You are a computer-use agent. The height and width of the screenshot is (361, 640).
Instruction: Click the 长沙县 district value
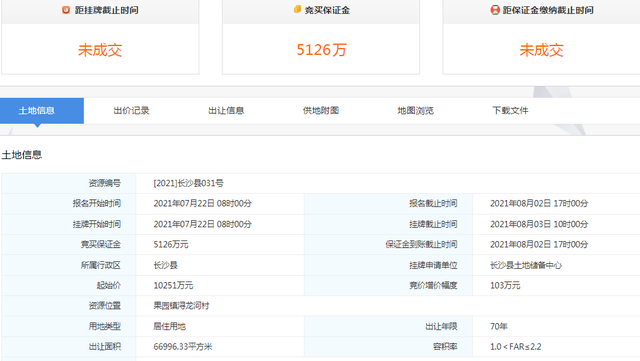coord(166,265)
